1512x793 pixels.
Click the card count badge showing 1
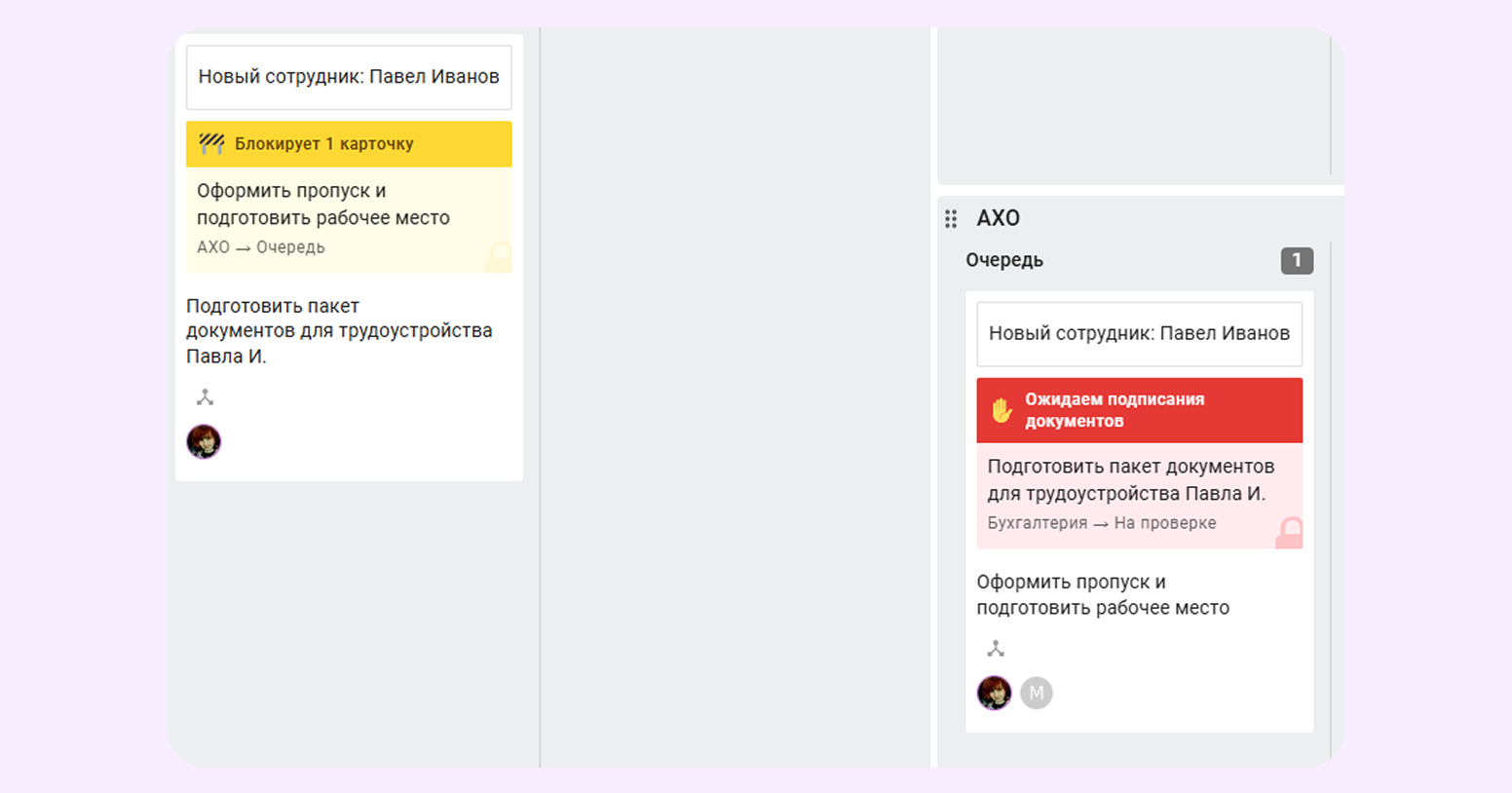1296,260
